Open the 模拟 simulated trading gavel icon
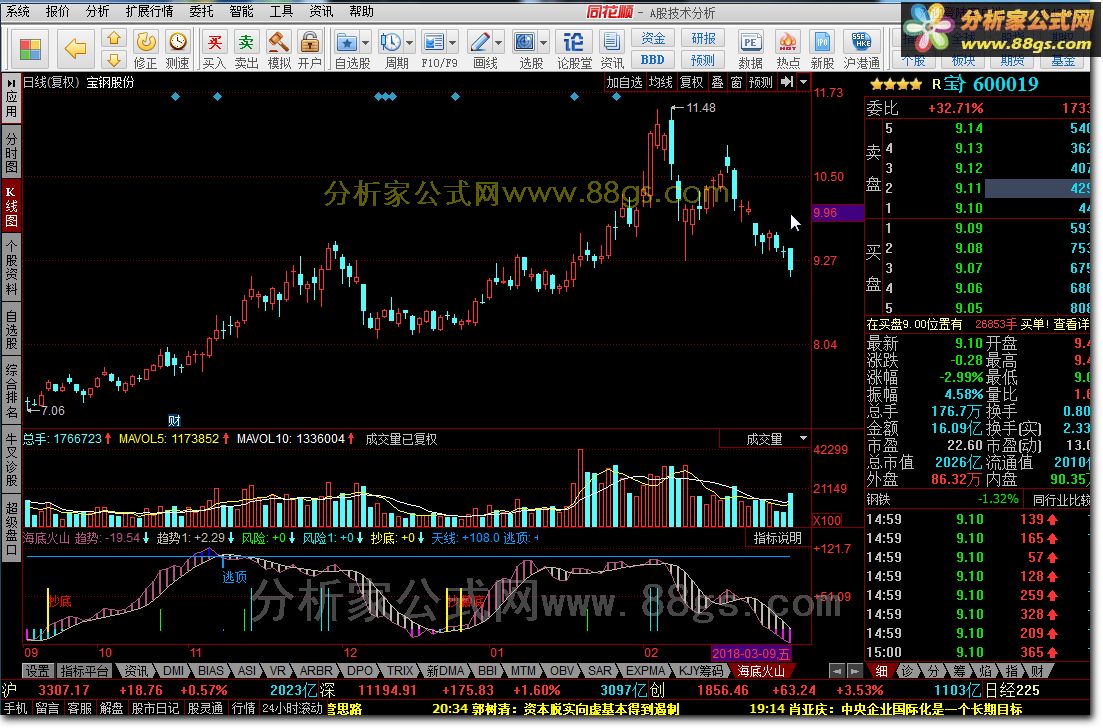Screen dimensions: 1103x728 tap(279, 49)
